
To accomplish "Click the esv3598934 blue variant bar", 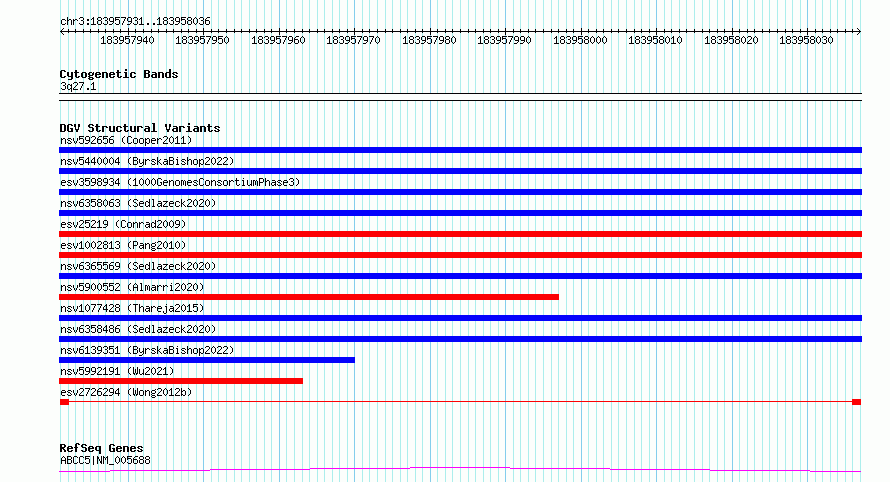I will coord(460,192).
